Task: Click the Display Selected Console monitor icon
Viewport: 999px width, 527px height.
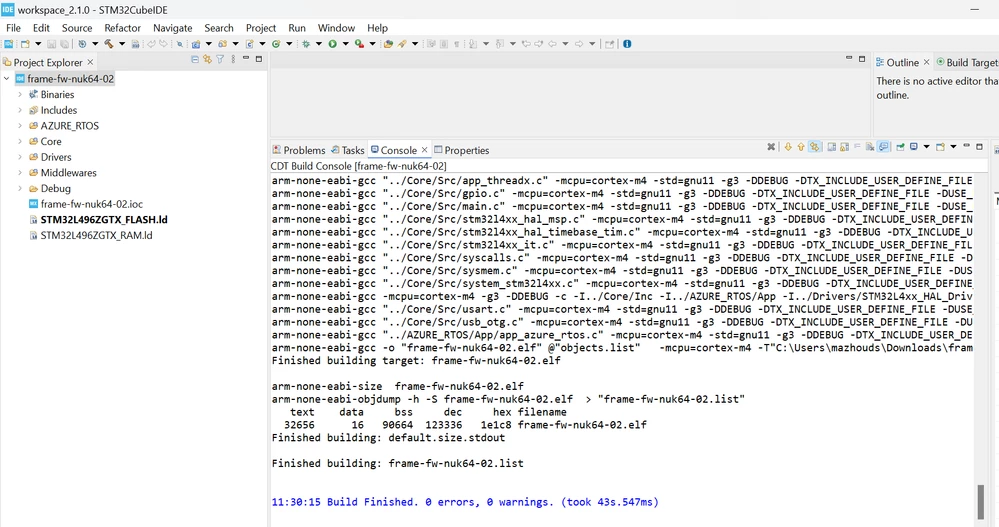Action: pos(914,147)
